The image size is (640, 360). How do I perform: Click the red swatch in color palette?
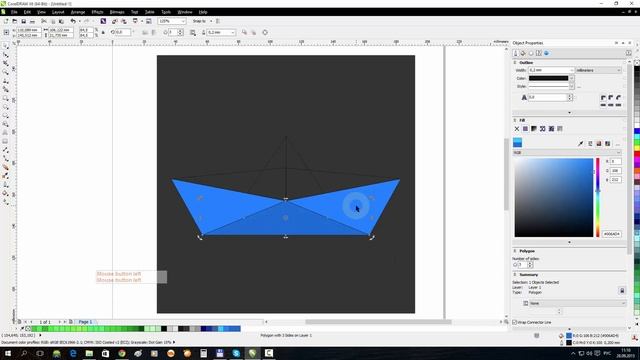pos(637,154)
